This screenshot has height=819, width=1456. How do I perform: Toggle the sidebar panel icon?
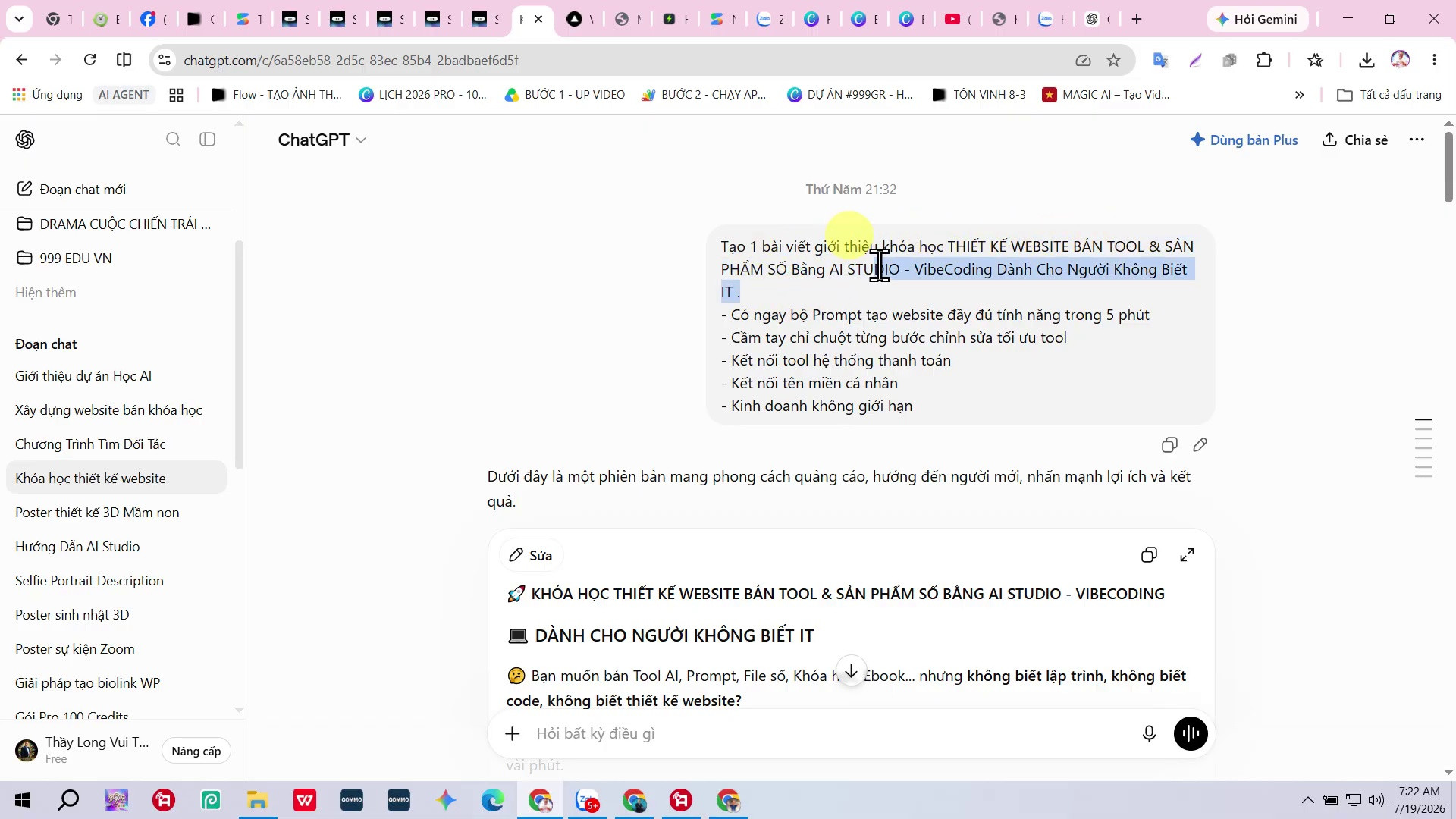(x=207, y=140)
